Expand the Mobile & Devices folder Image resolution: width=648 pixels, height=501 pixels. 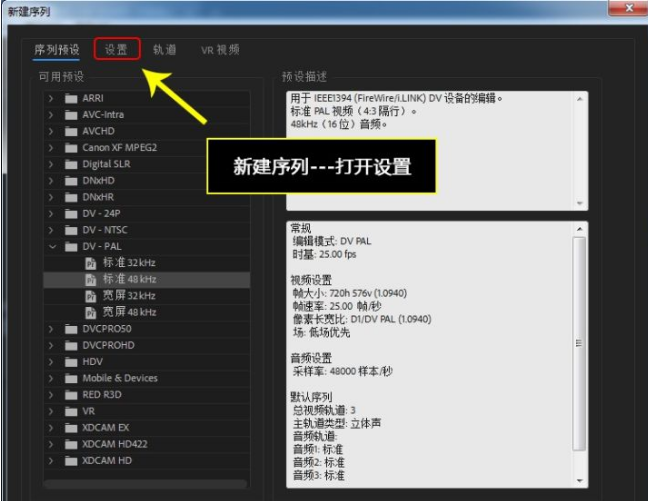point(51,378)
